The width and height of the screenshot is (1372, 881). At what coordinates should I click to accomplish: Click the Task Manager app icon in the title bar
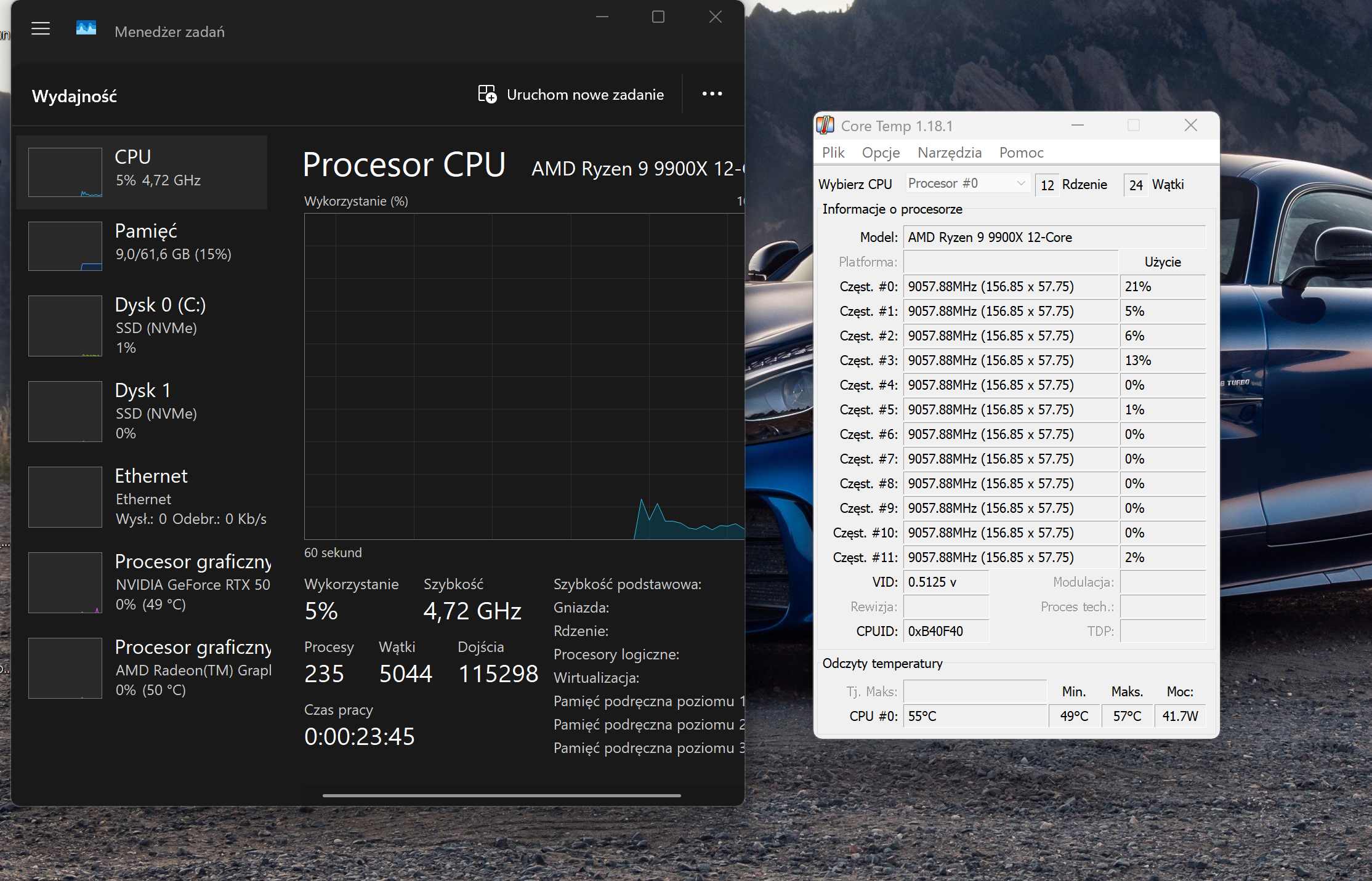click(x=86, y=28)
